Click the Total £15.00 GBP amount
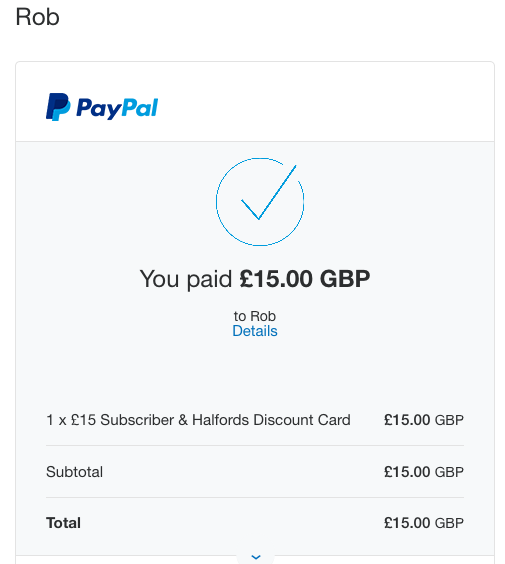Viewport: 505px width, 564px height. (424, 523)
